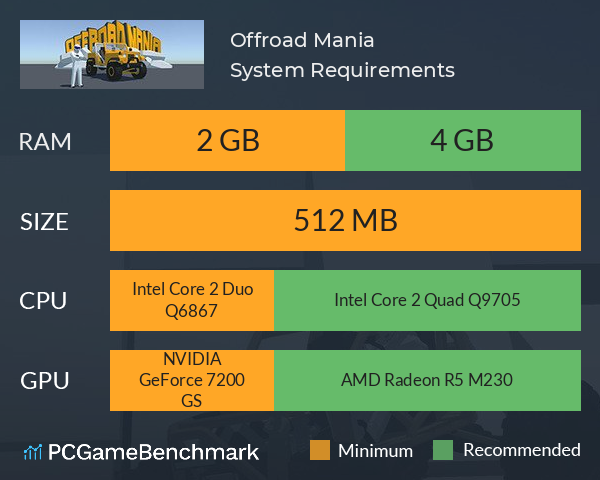600x480 pixels.
Task: Click the Recommended legend label
Action: (522, 450)
